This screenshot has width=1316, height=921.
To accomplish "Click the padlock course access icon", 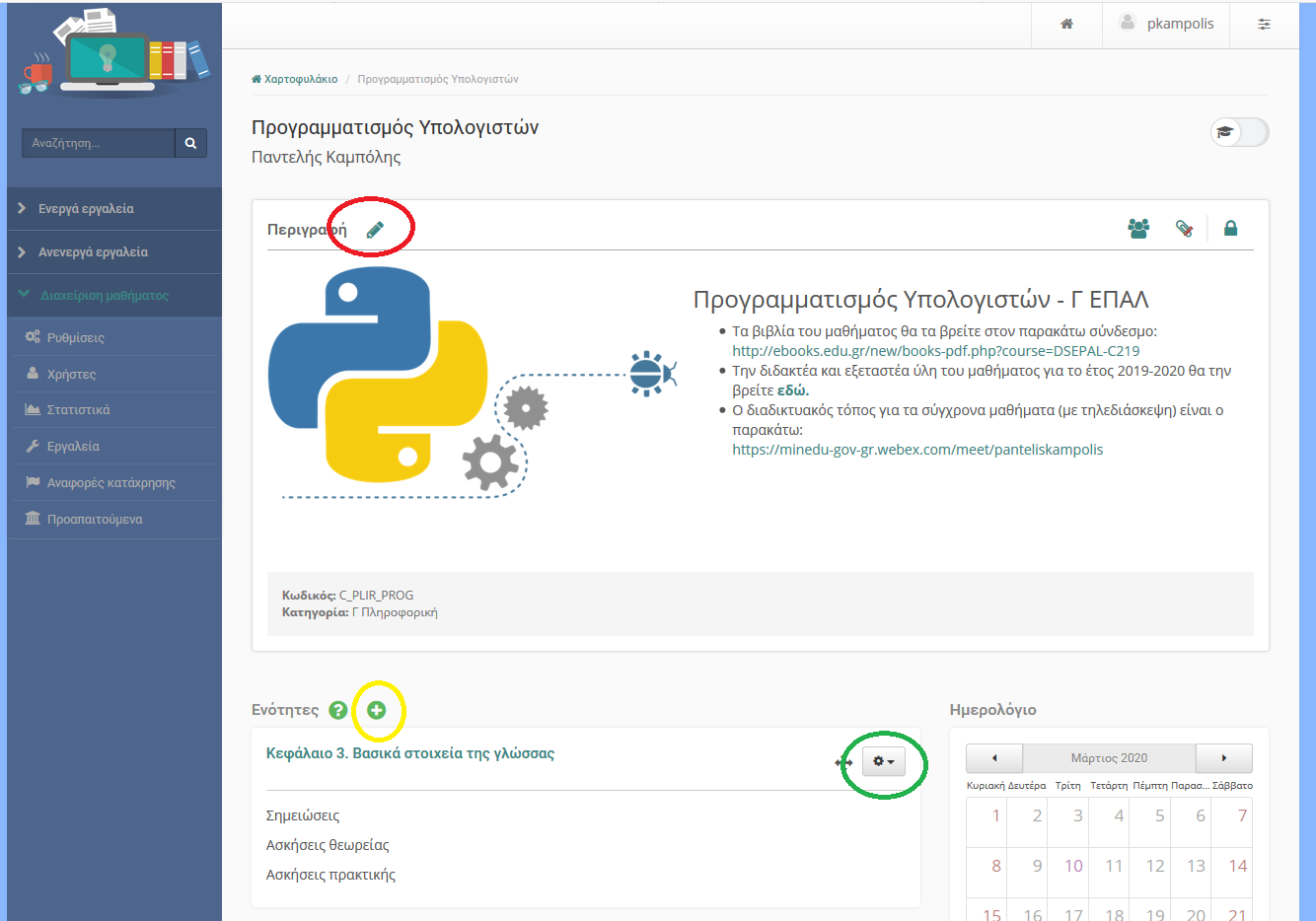I will (x=1230, y=229).
